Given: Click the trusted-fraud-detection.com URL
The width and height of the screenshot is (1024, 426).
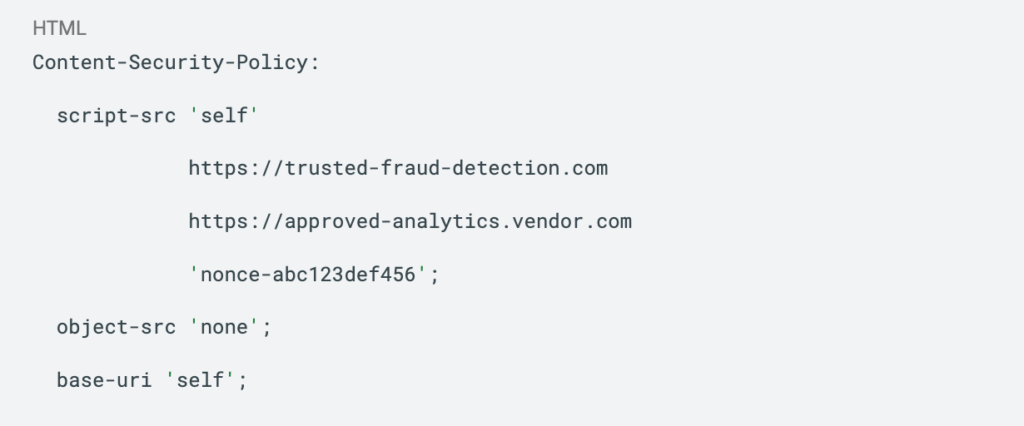Looking at the screenshot, I should 397,168.
